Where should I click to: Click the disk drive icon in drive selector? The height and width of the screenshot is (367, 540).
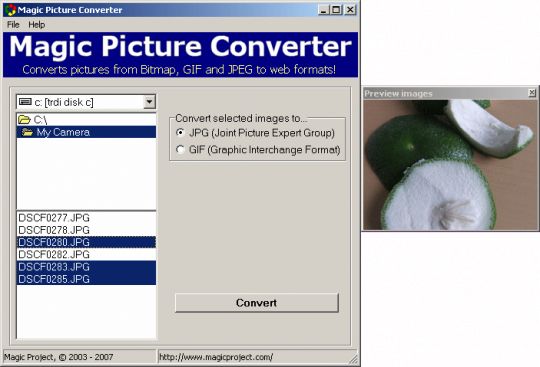click(x=25, y=102)
